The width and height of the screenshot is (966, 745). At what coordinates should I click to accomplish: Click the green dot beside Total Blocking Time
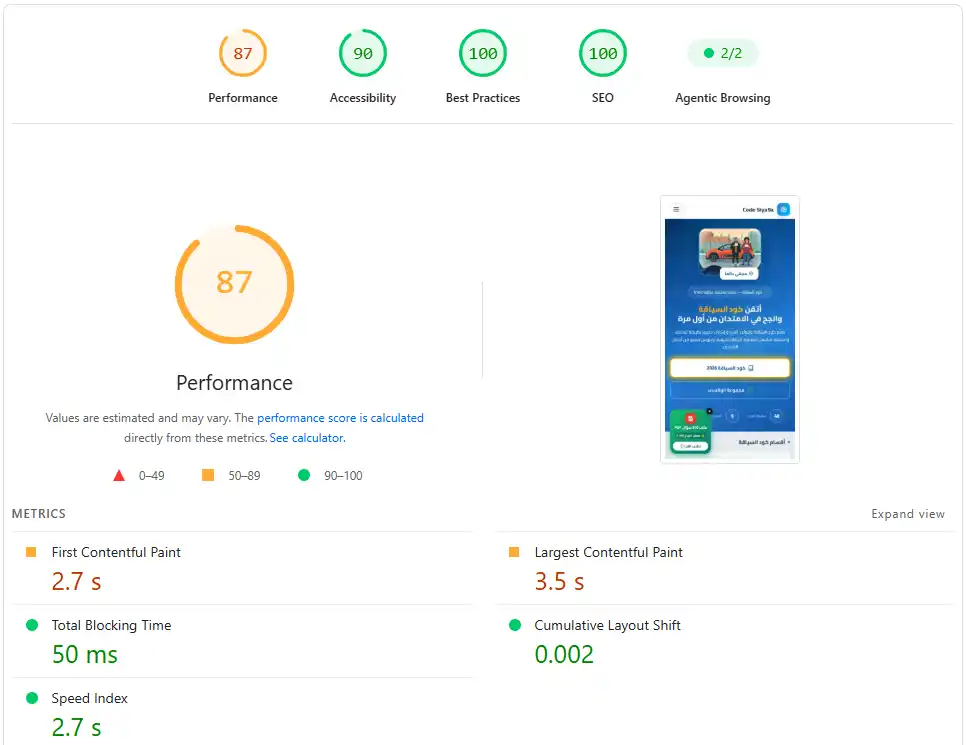32,625
